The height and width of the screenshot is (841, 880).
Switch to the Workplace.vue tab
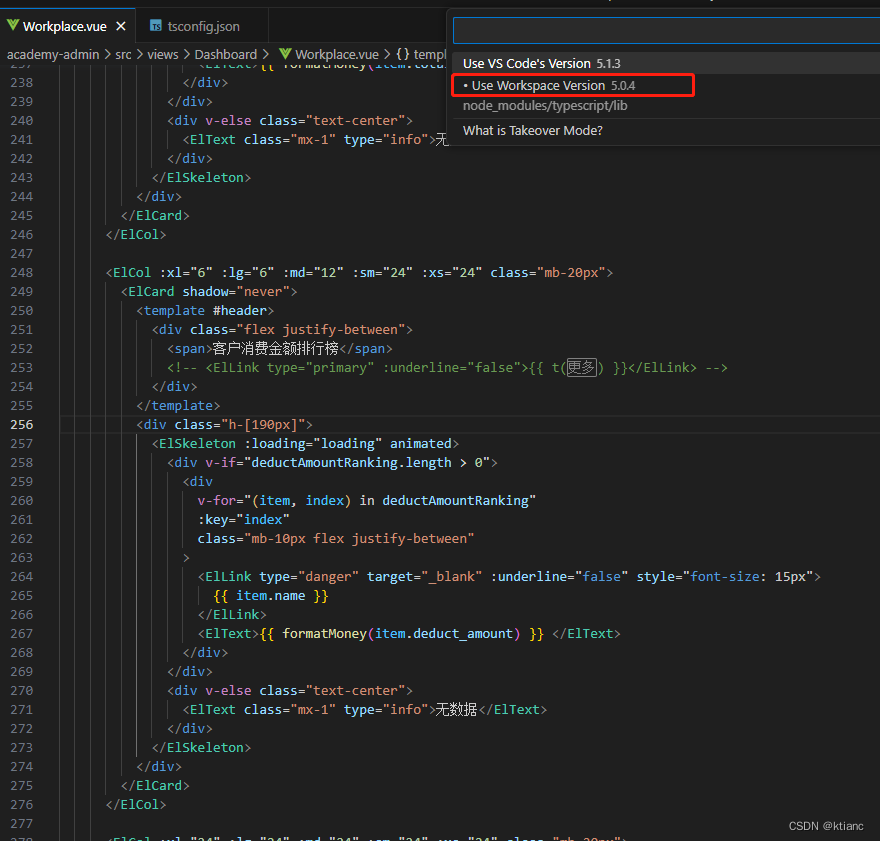click(65, 26)
